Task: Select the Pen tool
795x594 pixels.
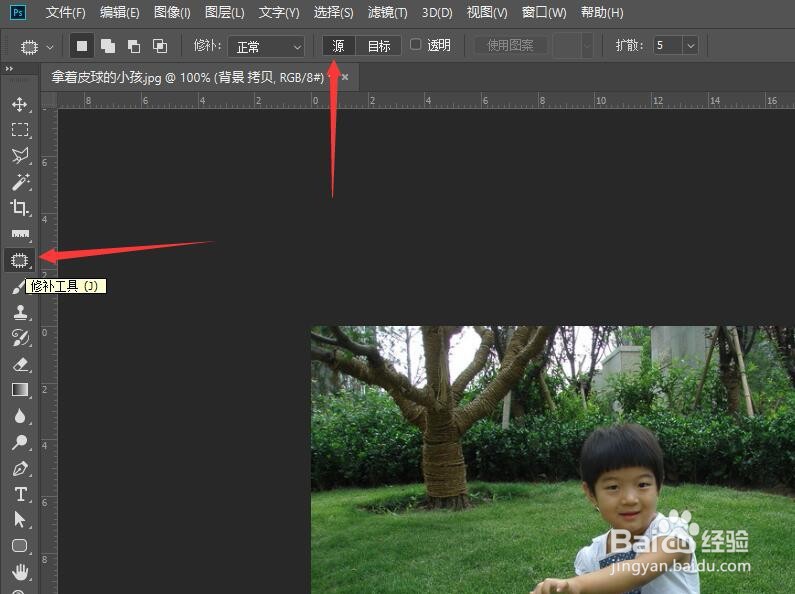Action: pyautogui.click(x=20, y=468)
